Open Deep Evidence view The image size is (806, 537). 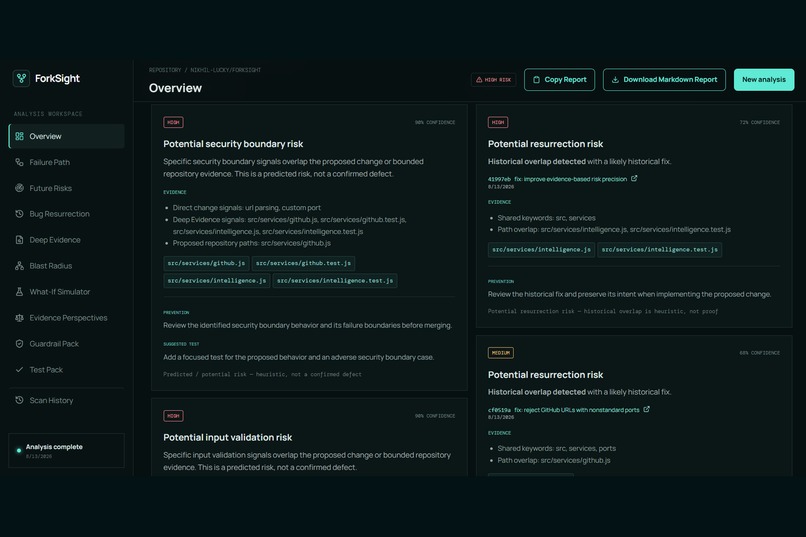tap(66, 240)
